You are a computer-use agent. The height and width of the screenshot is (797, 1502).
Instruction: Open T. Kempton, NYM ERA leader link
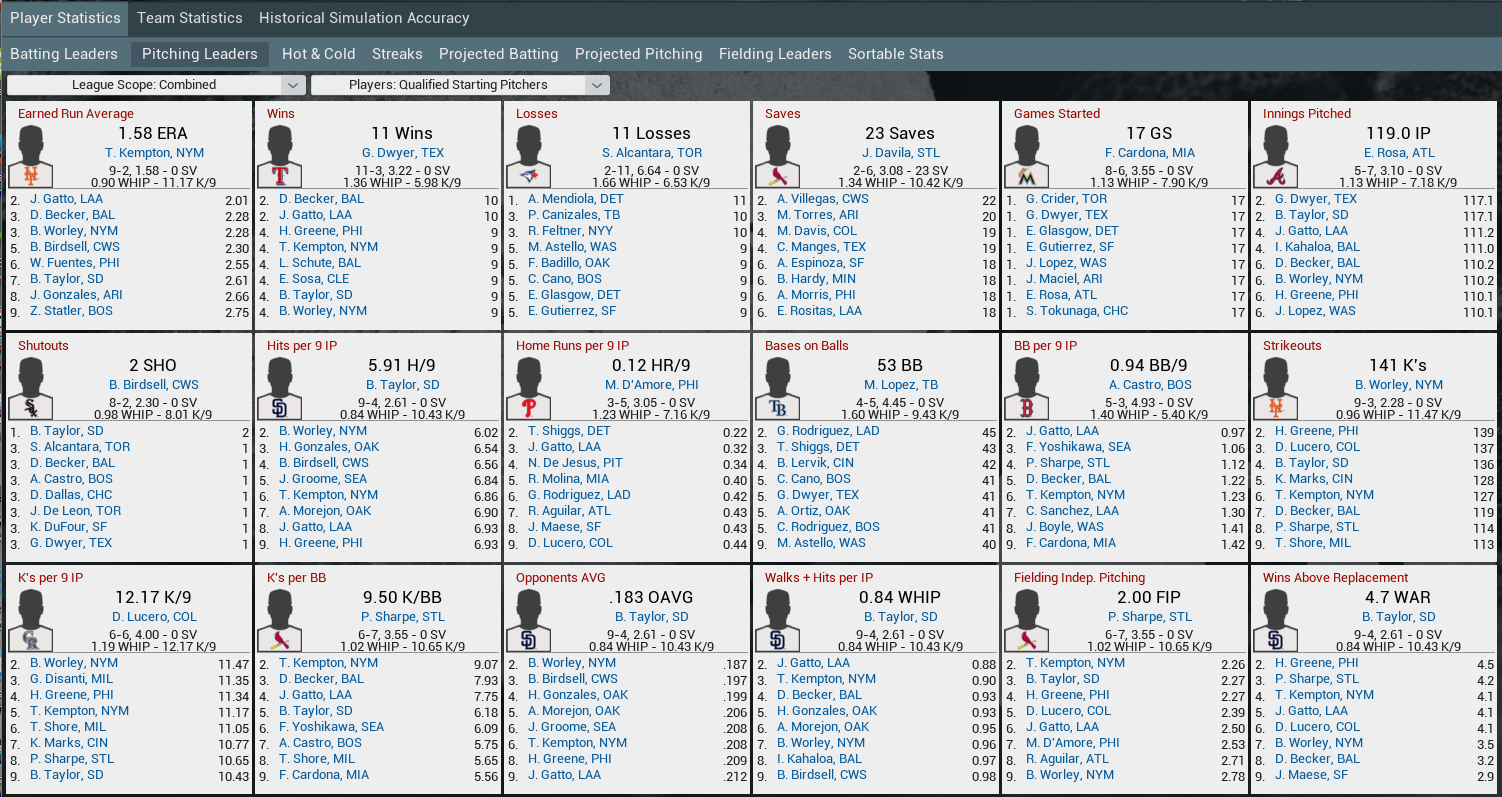154,153
